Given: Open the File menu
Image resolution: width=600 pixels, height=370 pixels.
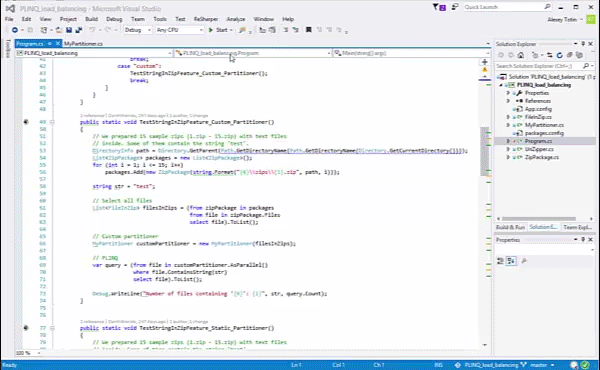Looking at the screenshot, I should click(9, 19).
